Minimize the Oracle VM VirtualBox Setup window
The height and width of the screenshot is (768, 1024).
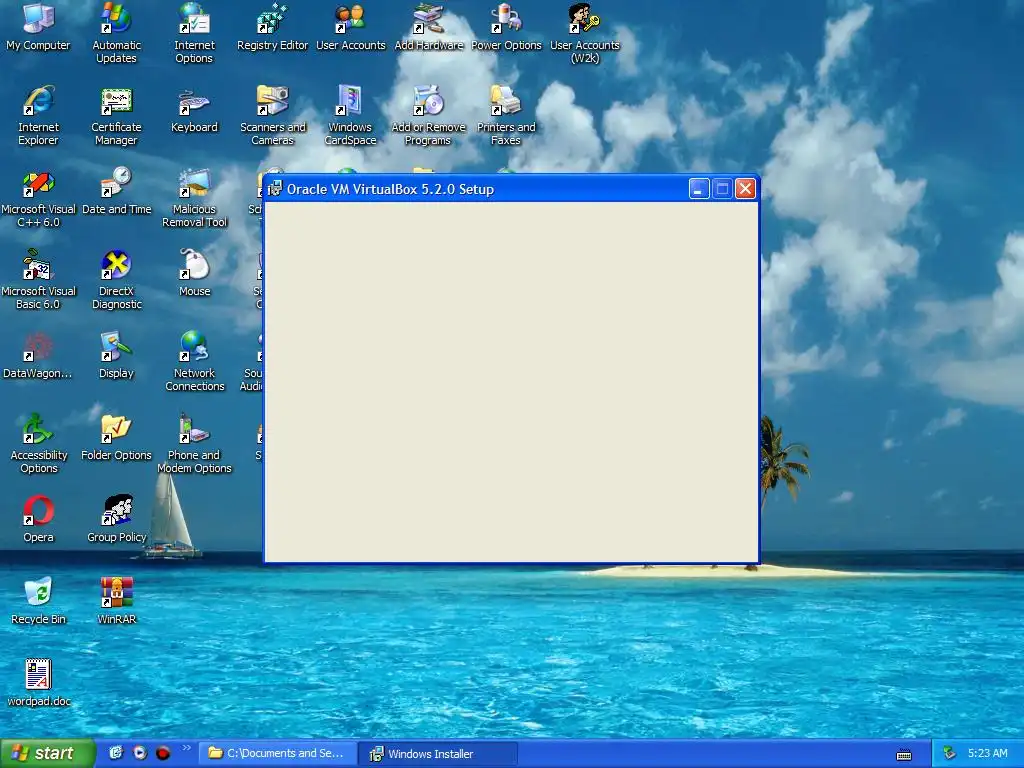[x=699, y=189]
